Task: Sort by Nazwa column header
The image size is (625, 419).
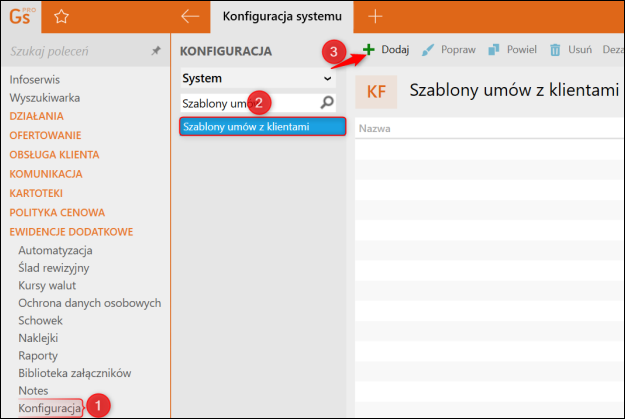Action: (x=374, y=129)
